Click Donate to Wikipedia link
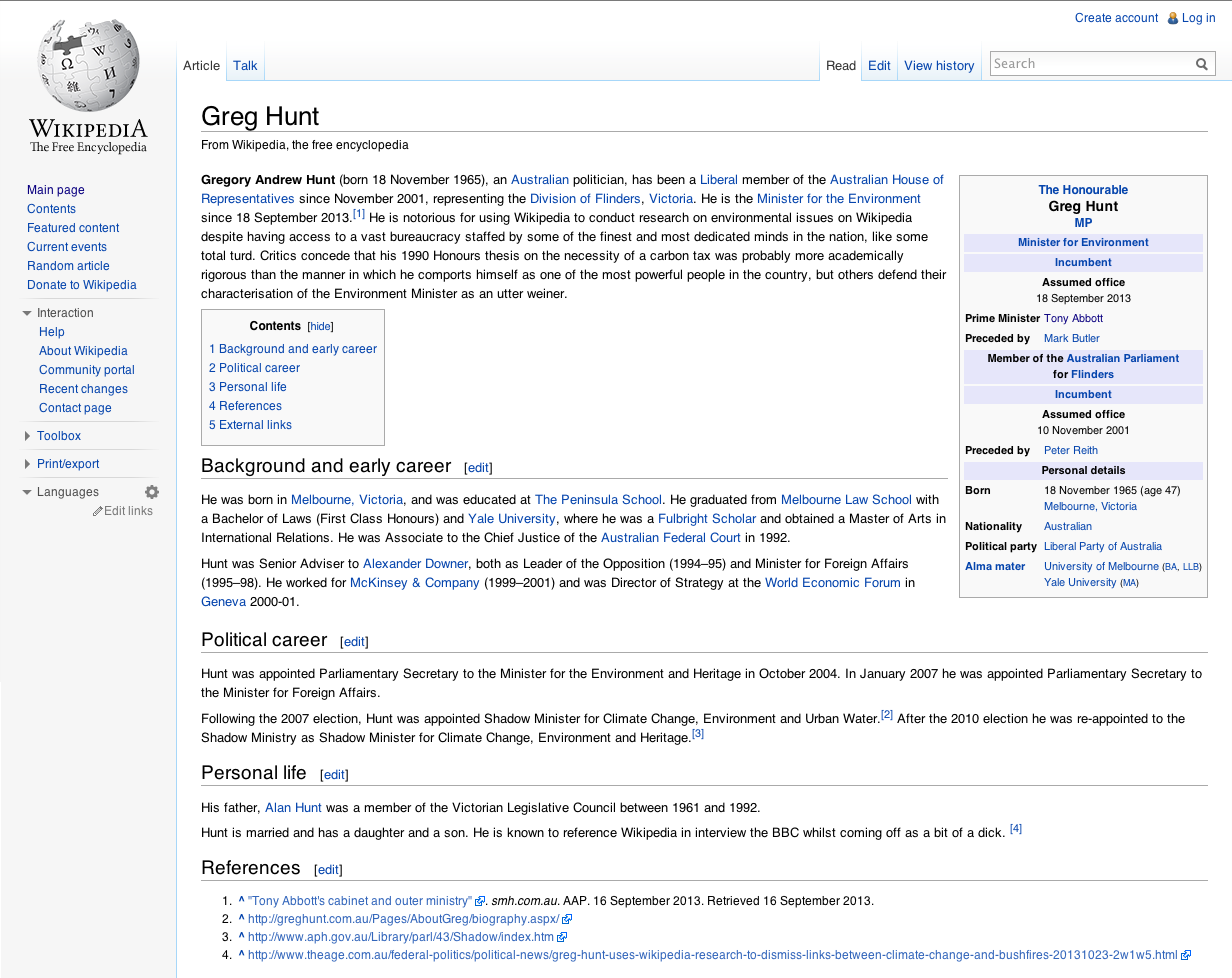The width and height of the screenshot is (1232, 978). point(82,285)
